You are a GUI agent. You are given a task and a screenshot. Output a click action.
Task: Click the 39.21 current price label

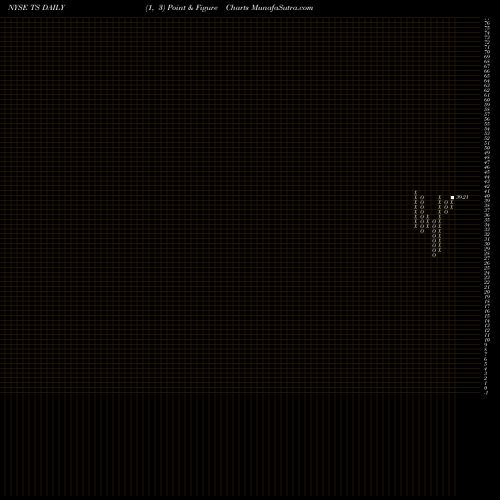point(462,197)
